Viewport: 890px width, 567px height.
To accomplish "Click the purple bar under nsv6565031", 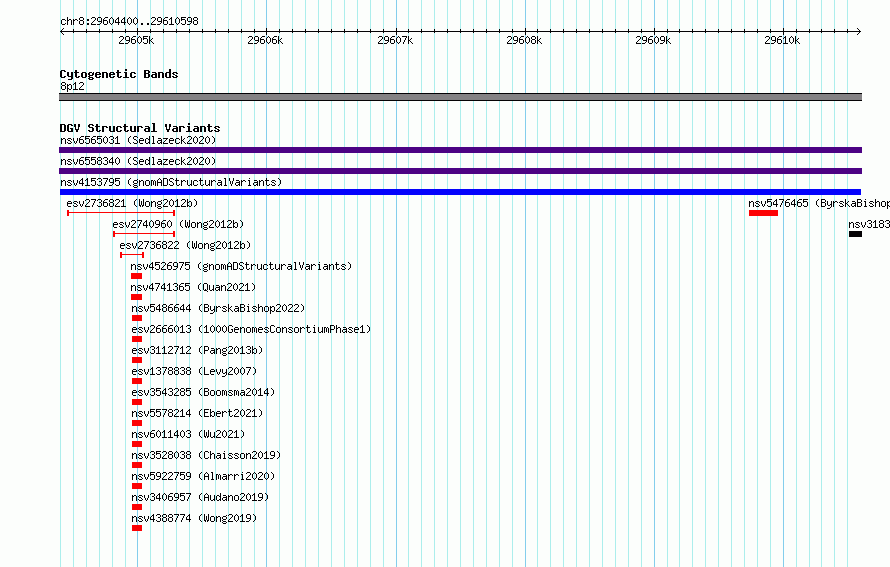I will pyautogui.click(x=460, y=150).
